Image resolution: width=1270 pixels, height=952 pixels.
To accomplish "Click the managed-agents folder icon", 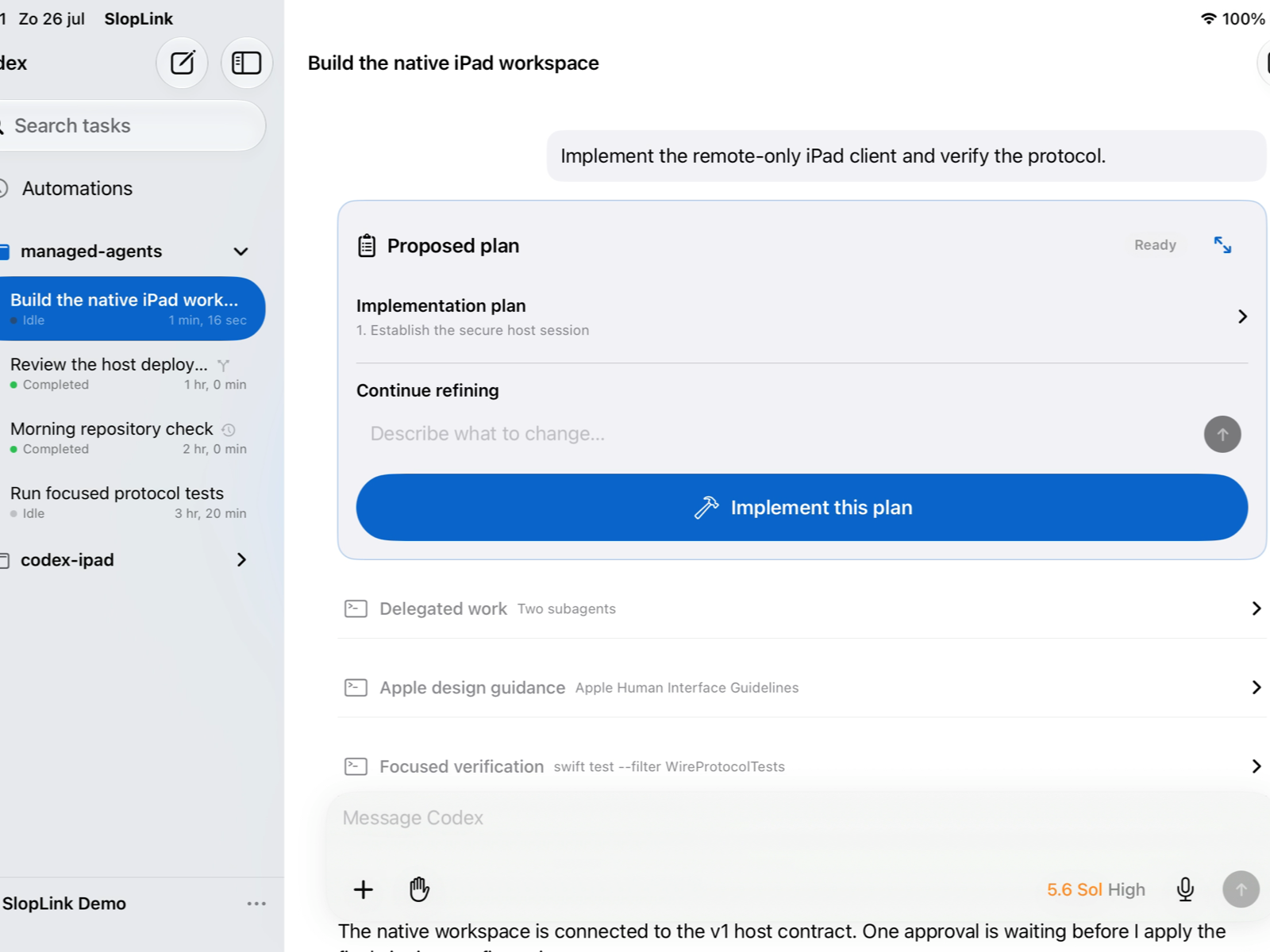I will coord(4,251).
